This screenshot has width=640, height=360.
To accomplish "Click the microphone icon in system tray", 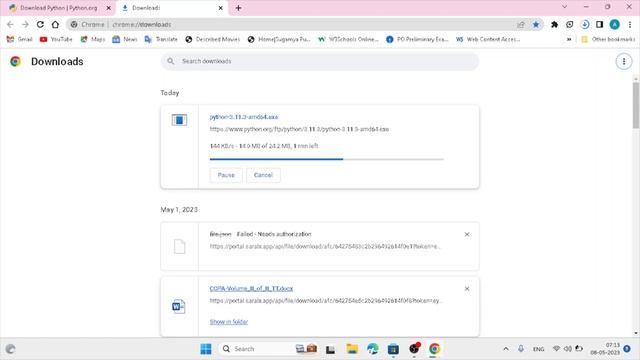I will pos(521,349).
